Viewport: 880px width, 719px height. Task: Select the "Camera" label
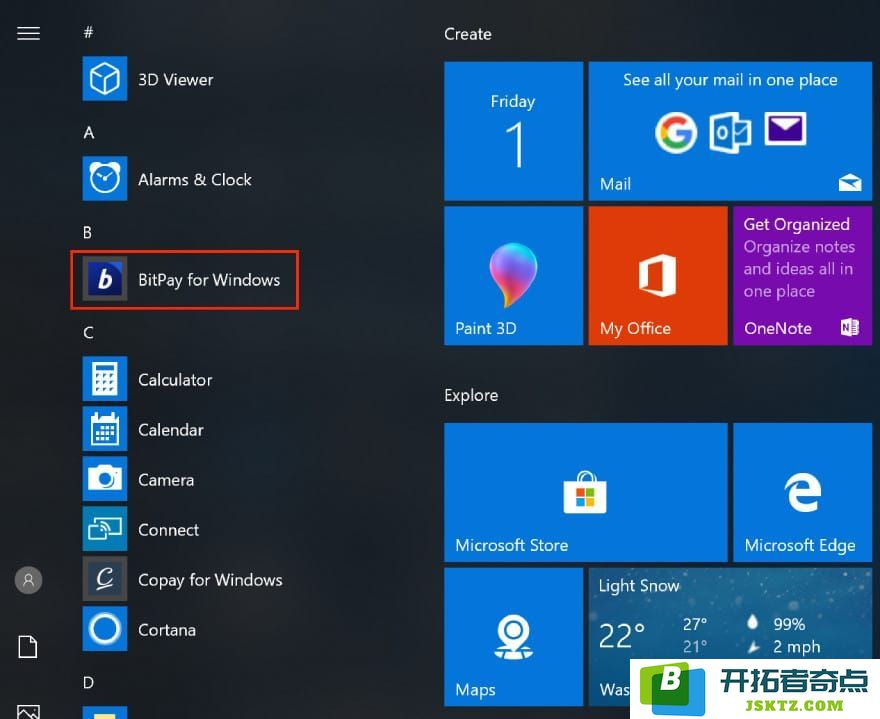pyautogui.click(x=166, y=480)
